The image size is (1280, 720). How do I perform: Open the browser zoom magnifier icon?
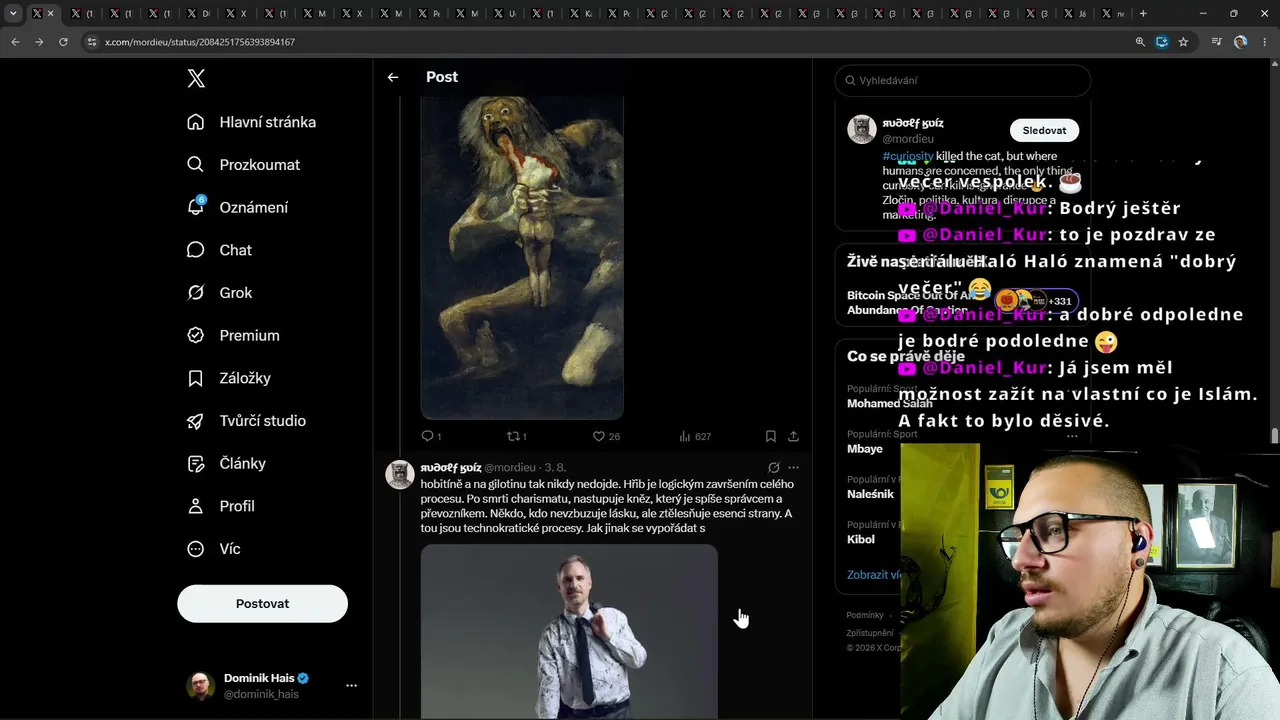[x=1140, y=42]
